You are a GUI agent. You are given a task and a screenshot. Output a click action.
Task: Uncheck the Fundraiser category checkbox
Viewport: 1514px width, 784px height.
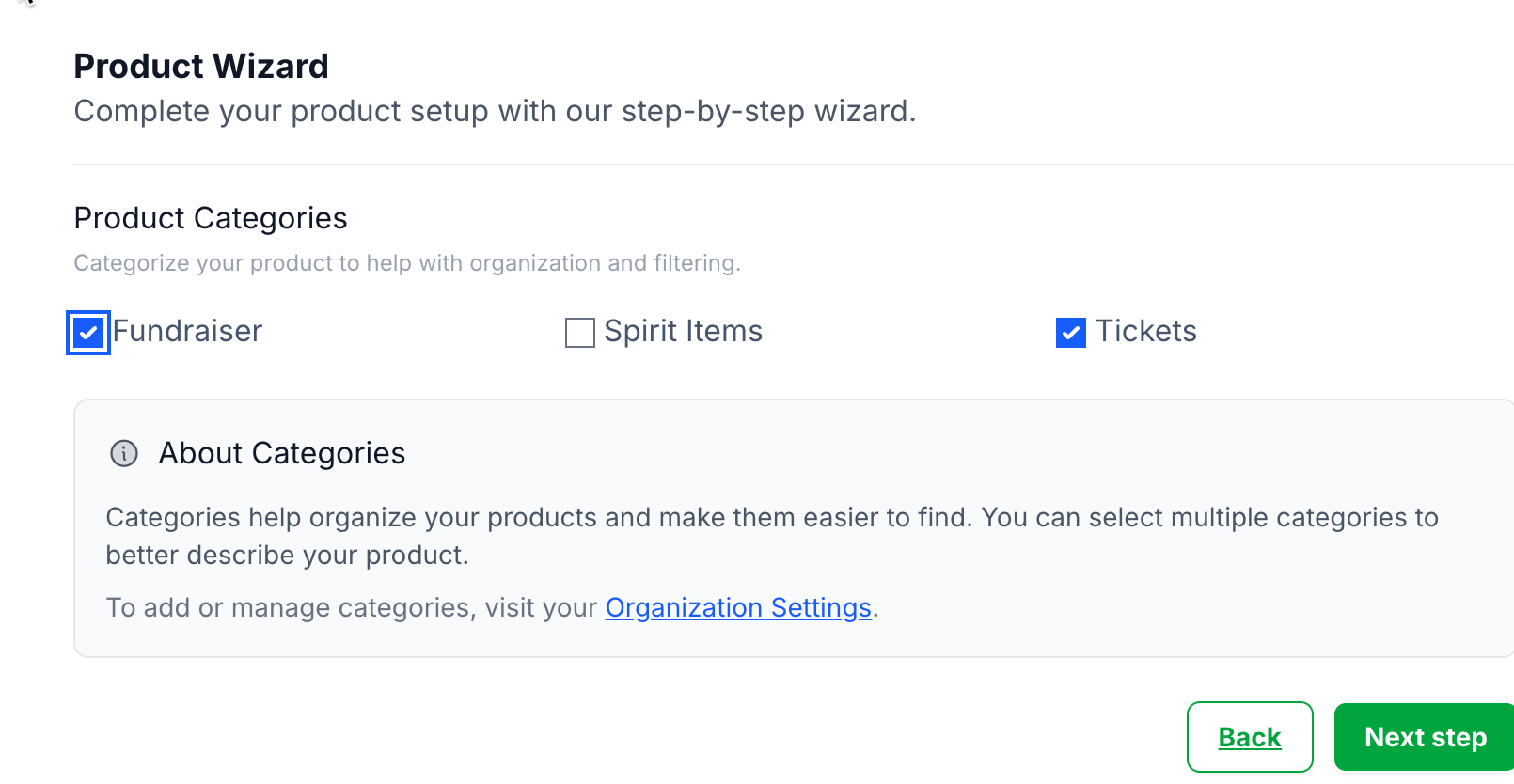tap(88, 333)
